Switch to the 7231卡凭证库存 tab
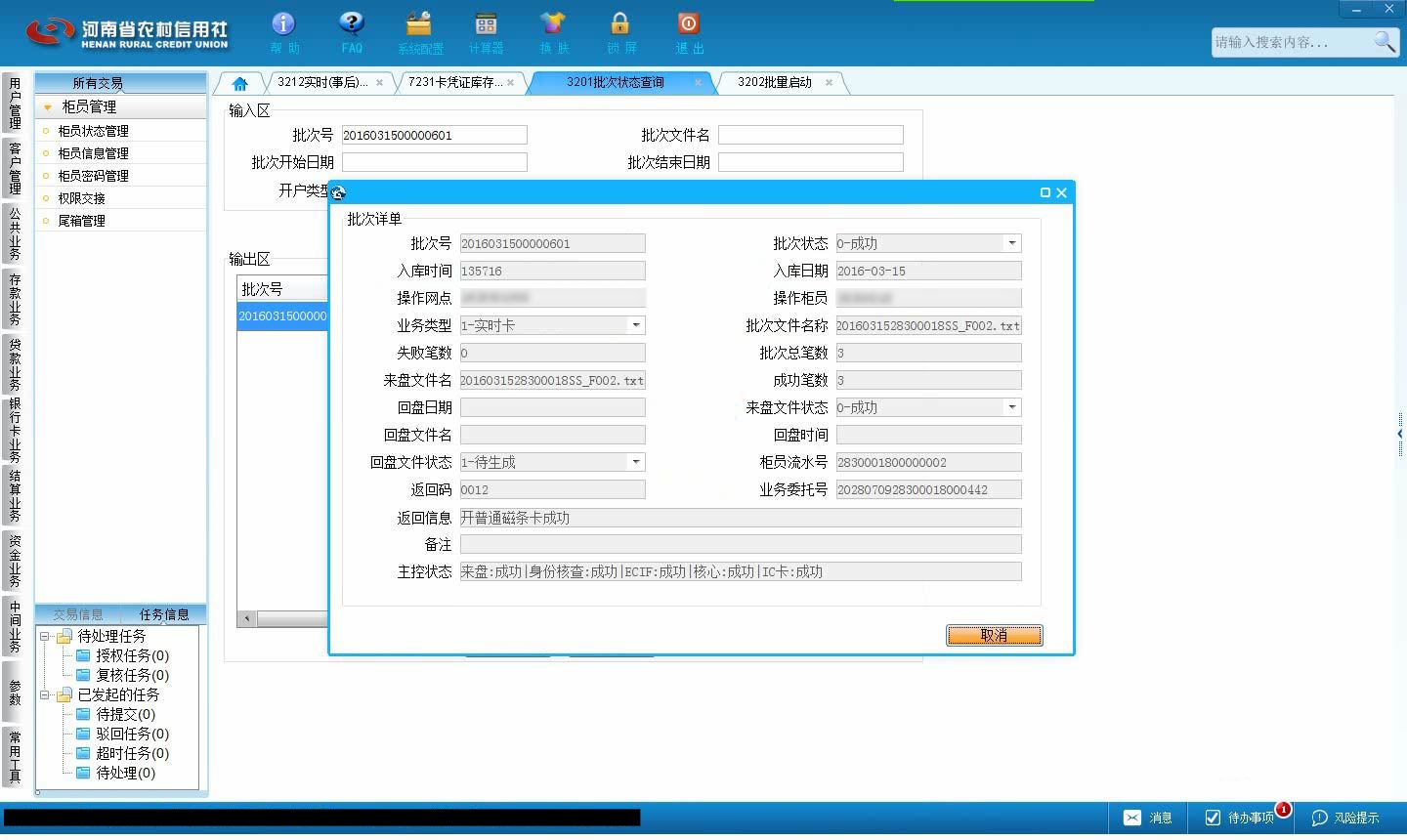 point(455,82)
